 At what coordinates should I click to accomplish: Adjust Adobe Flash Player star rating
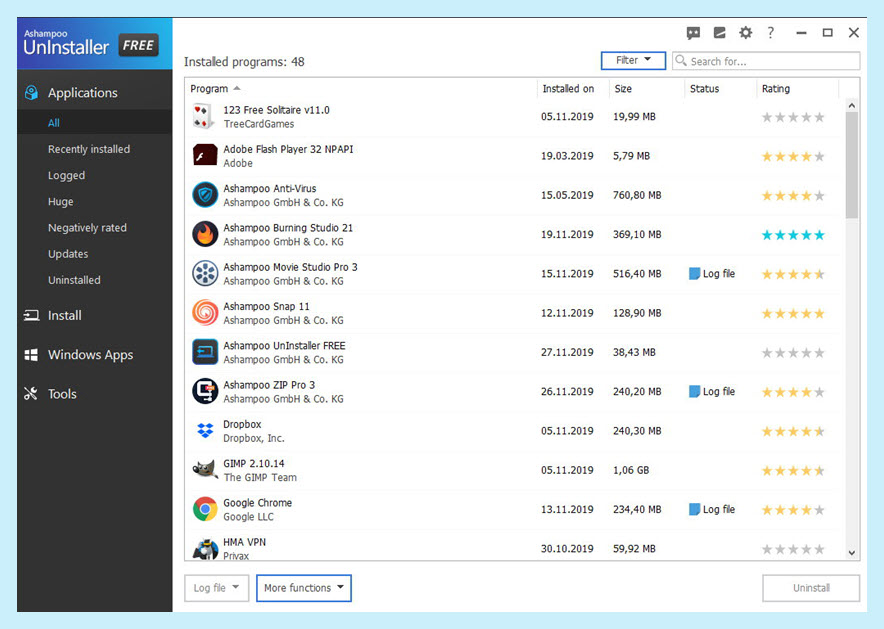[x=793, y=157]
